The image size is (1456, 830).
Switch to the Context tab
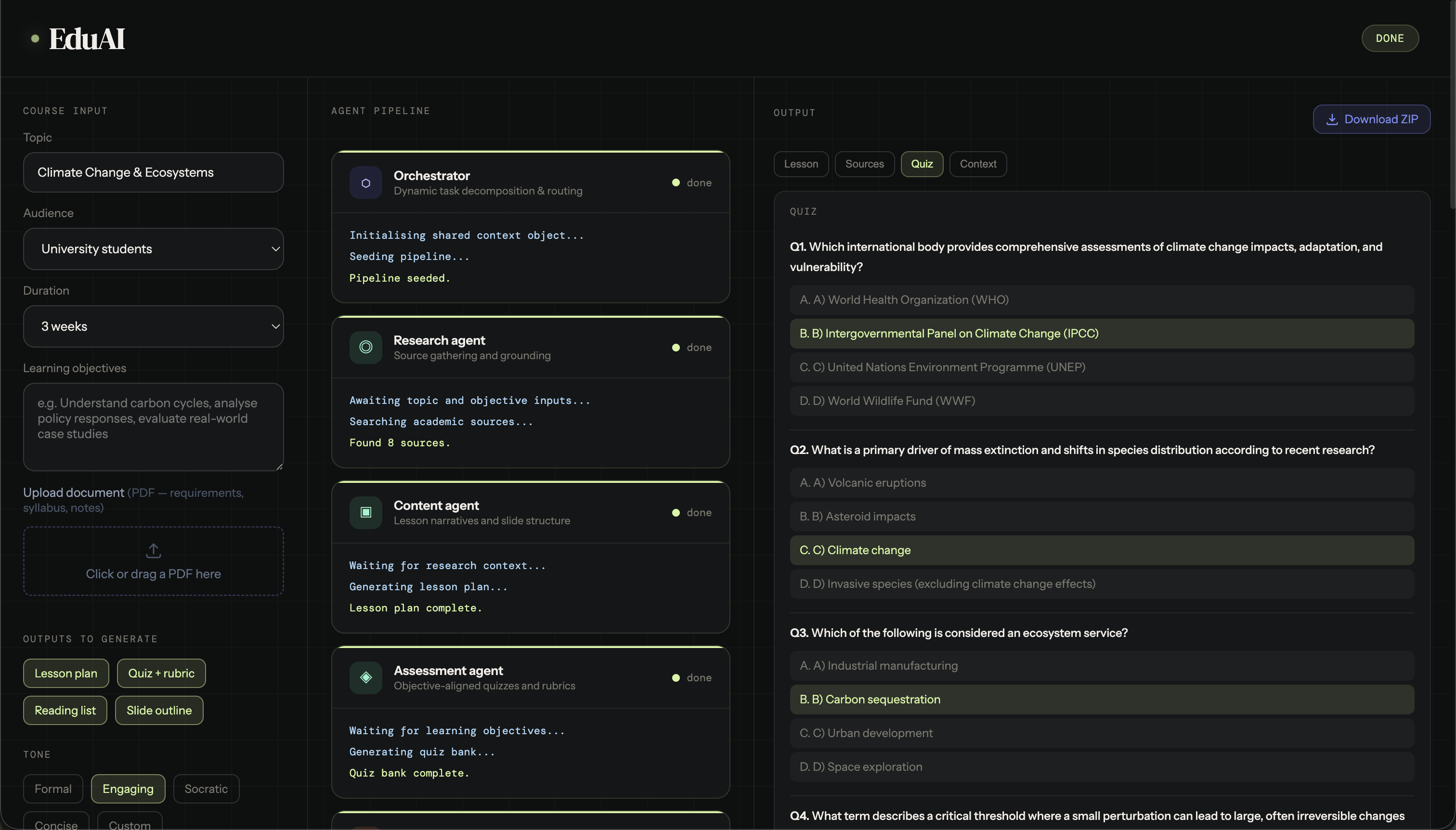tap(978, 164)
